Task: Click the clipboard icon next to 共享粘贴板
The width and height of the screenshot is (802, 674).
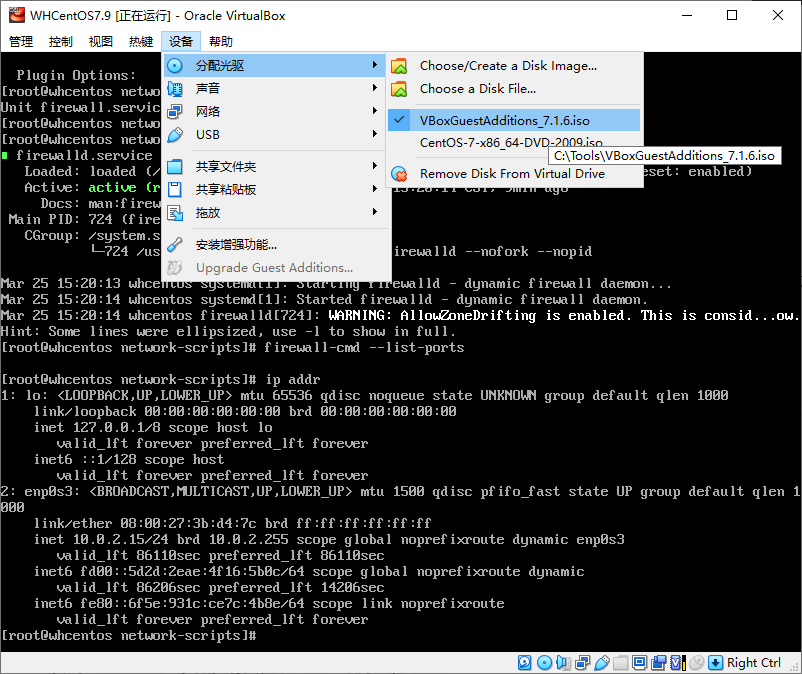Action: pyautogui.click(x=175, y=190)
